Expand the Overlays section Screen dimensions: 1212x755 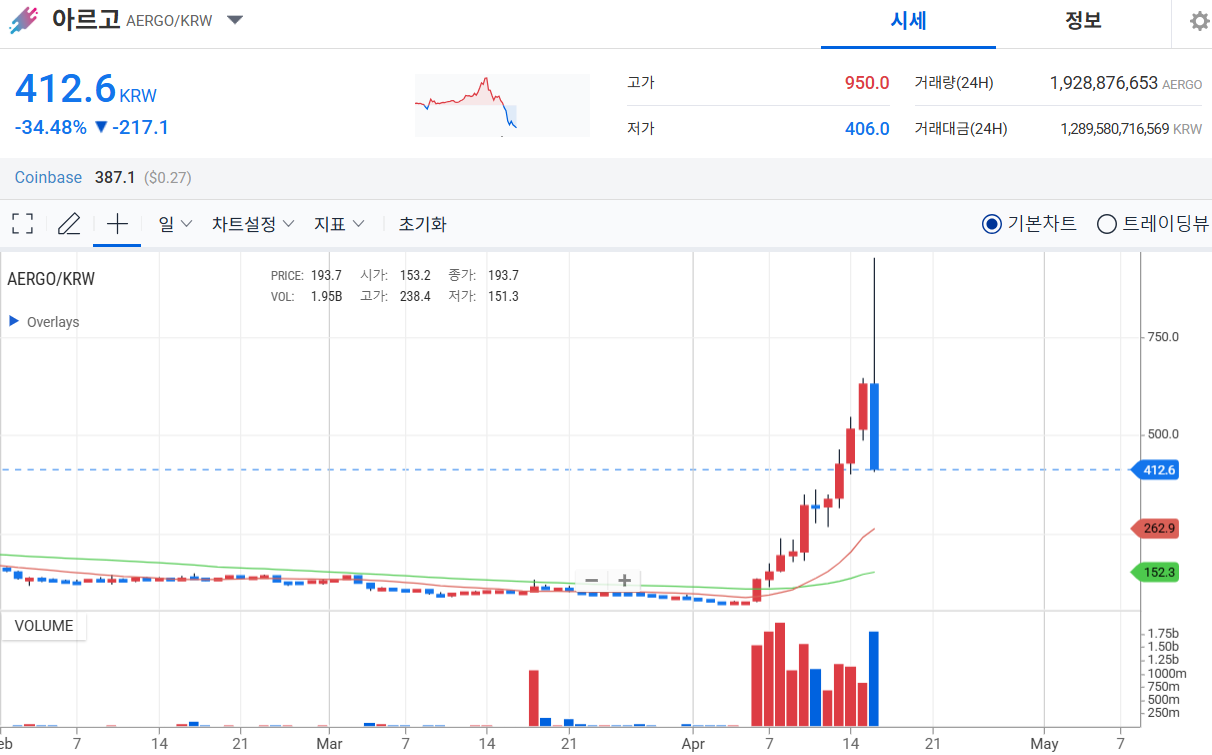[x=44, y=322]
